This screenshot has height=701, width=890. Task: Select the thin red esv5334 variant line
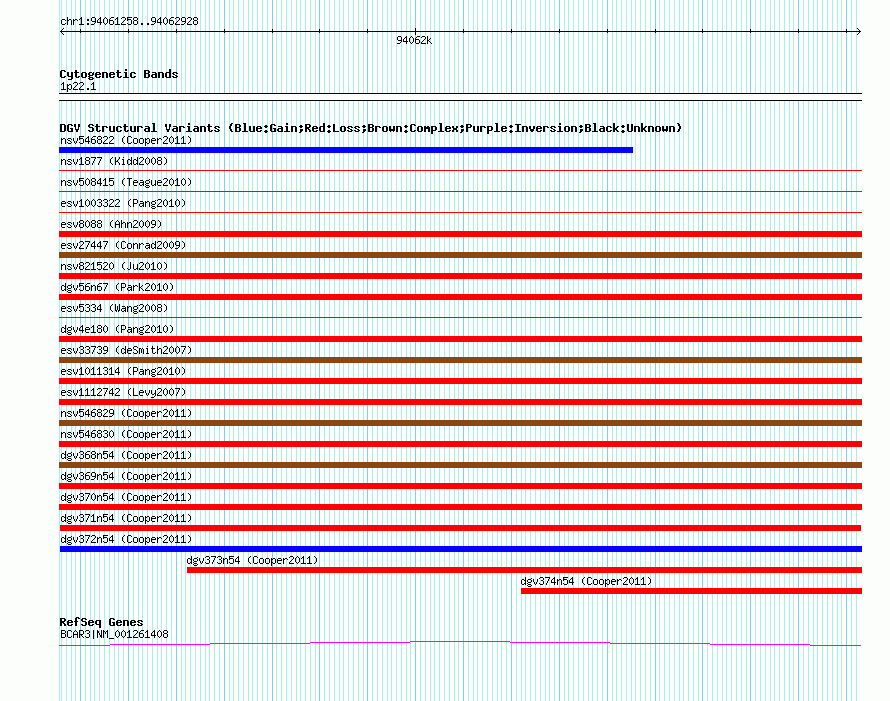point(461,317)
